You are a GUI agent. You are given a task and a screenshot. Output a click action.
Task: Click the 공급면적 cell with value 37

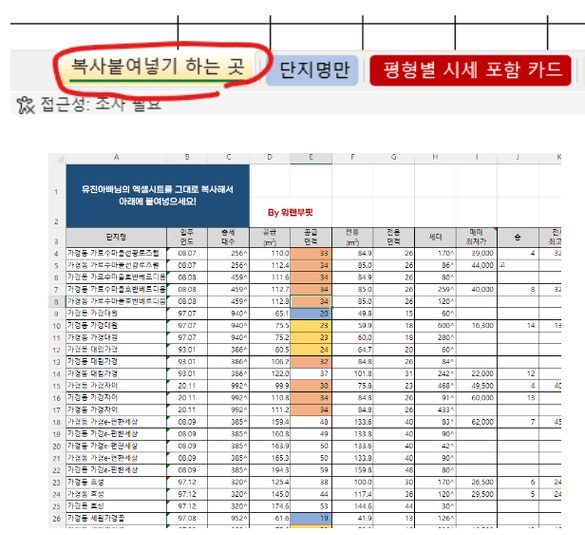pyautogui.click(x=311, y=374)
